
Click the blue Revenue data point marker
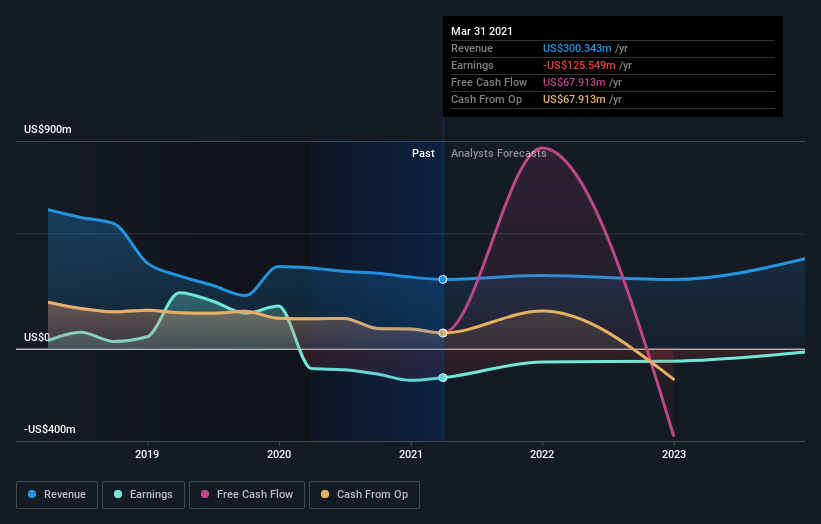click(443, 280)
